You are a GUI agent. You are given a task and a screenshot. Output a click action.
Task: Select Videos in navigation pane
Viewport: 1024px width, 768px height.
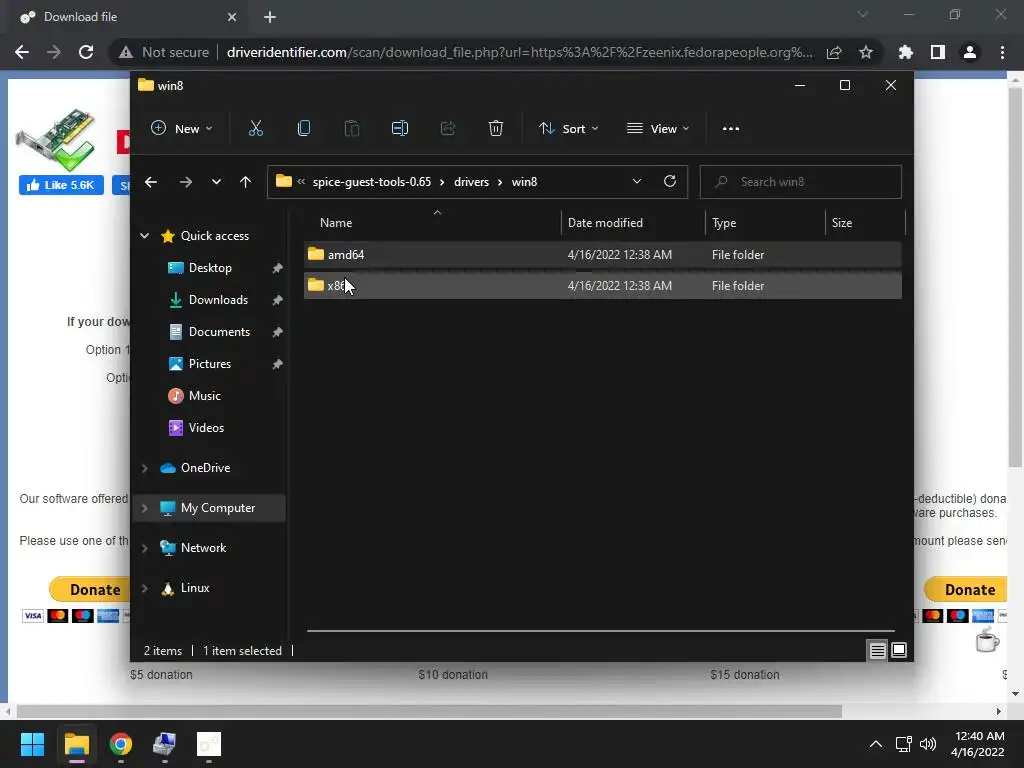pos(206,428)
